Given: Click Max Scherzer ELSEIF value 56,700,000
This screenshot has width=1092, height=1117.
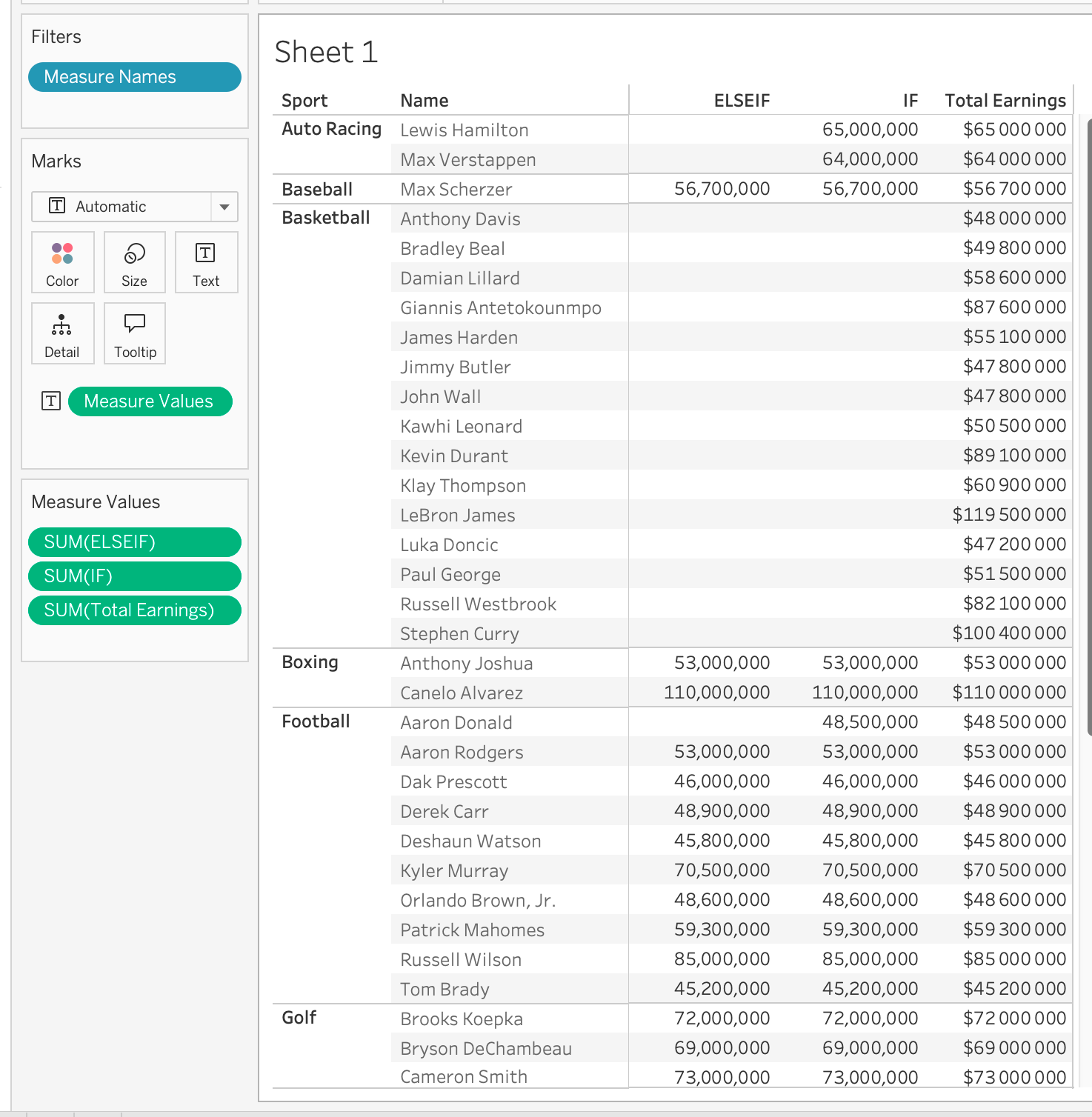Looking at the screenshot, I should (x=722, y=189).
